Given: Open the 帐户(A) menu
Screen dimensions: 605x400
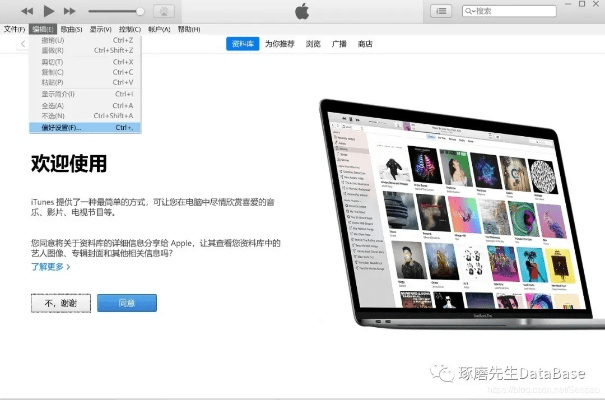Looking at the screenshot, I should pyautogui.click(x=159, y=29).
